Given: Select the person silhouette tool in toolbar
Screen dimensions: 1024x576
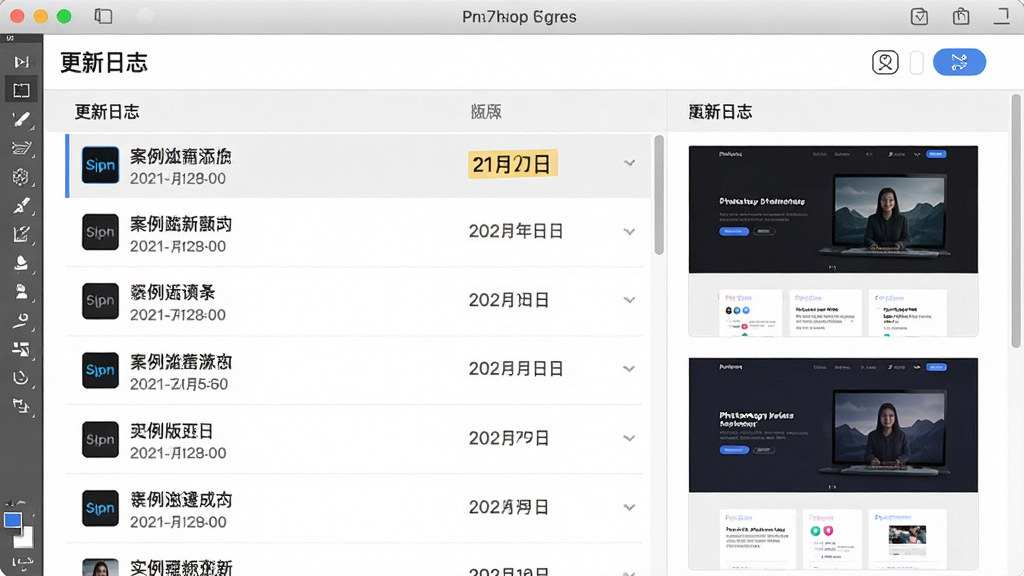Looking at the screenshot, I should [22, 291].
